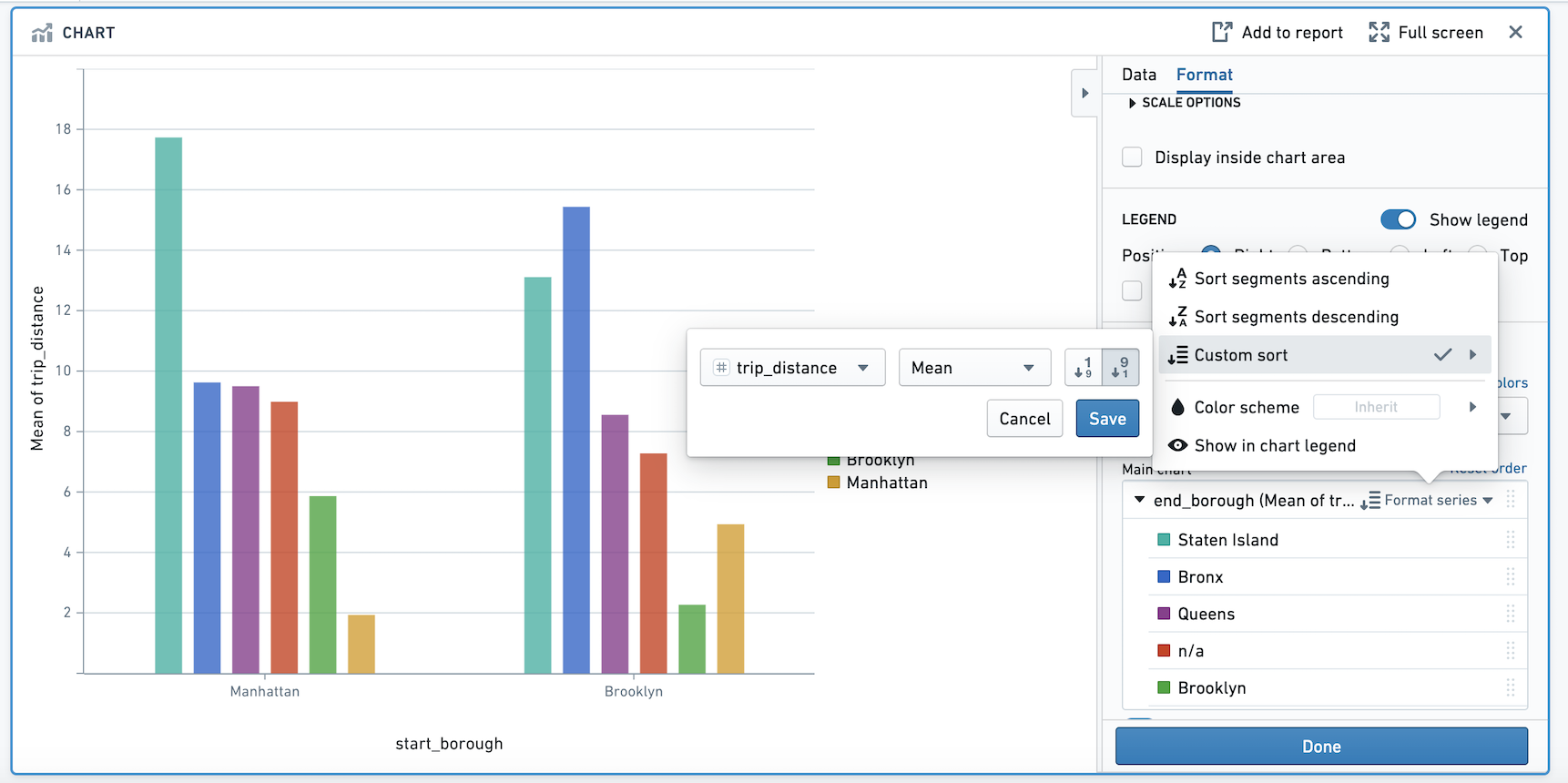Click the Sort segments descending Z-A icon
Viewport: 1568px width, 783px height.
pyautogui.click(x=1177, y=317)
